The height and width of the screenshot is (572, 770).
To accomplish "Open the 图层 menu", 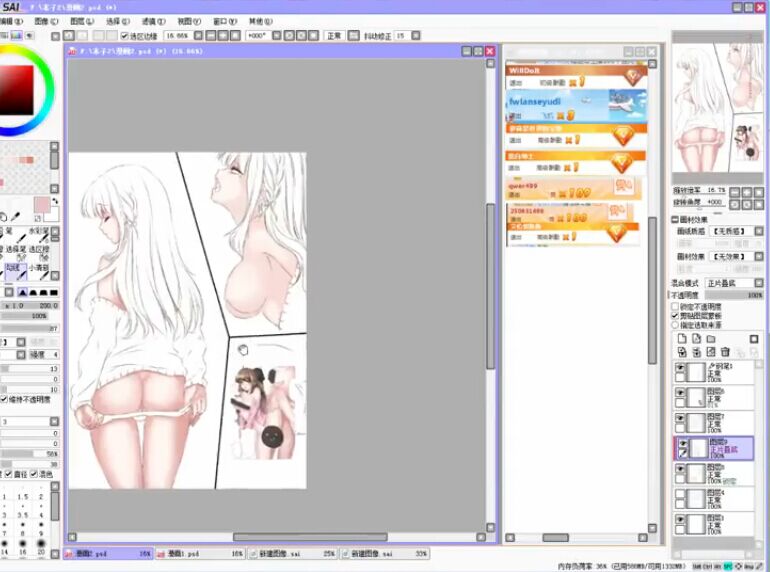I will click(x=82, y=21).
